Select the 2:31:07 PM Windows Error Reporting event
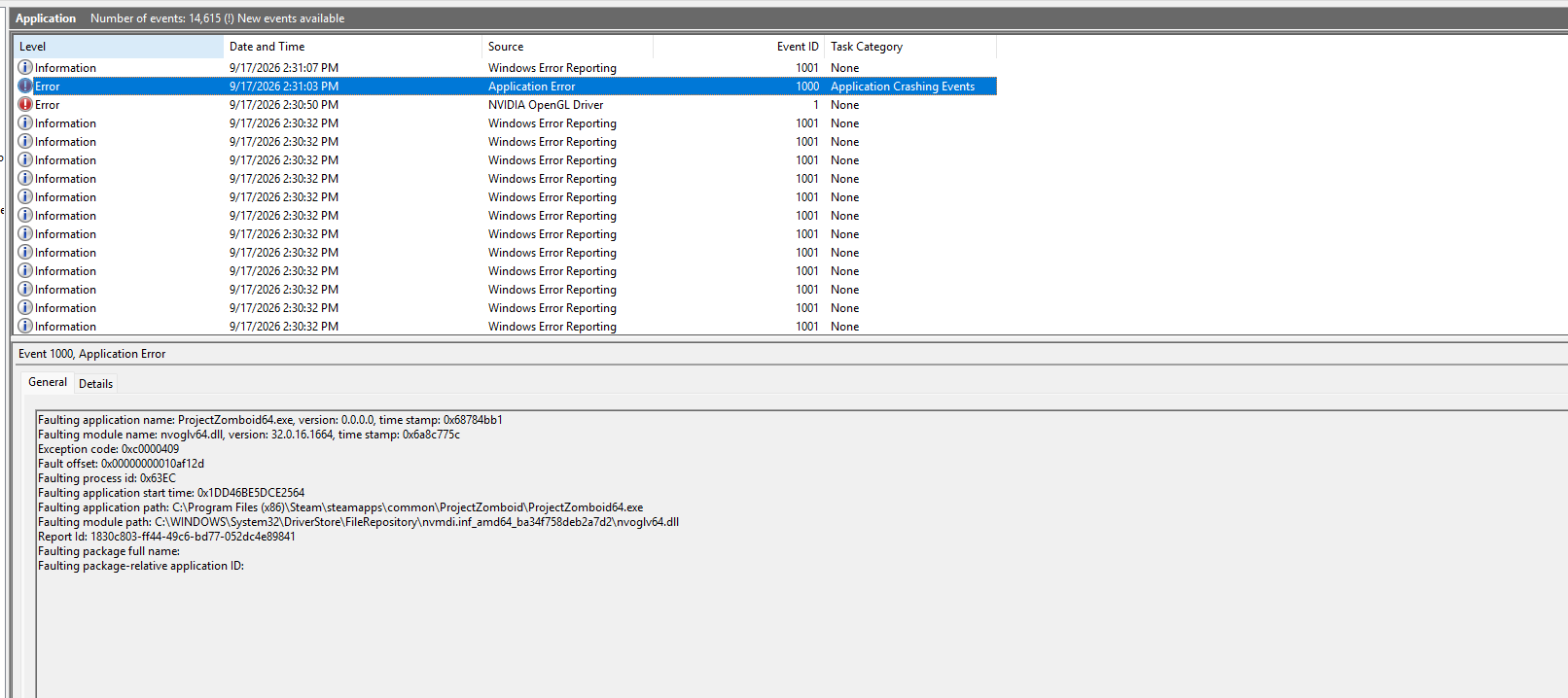Screen dimensions: 1568x698 506,67
